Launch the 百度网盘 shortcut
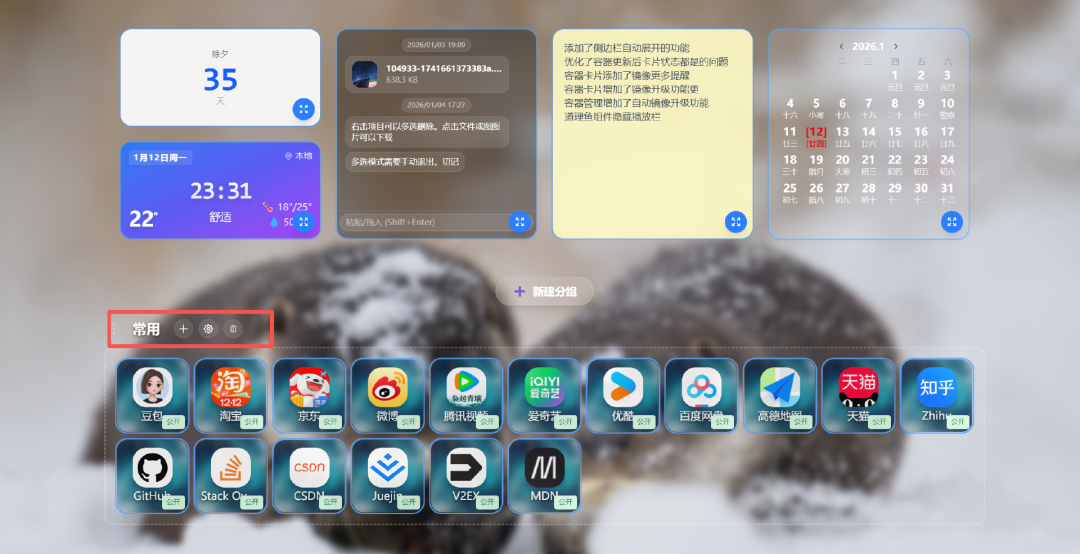 tap(701, 396)
